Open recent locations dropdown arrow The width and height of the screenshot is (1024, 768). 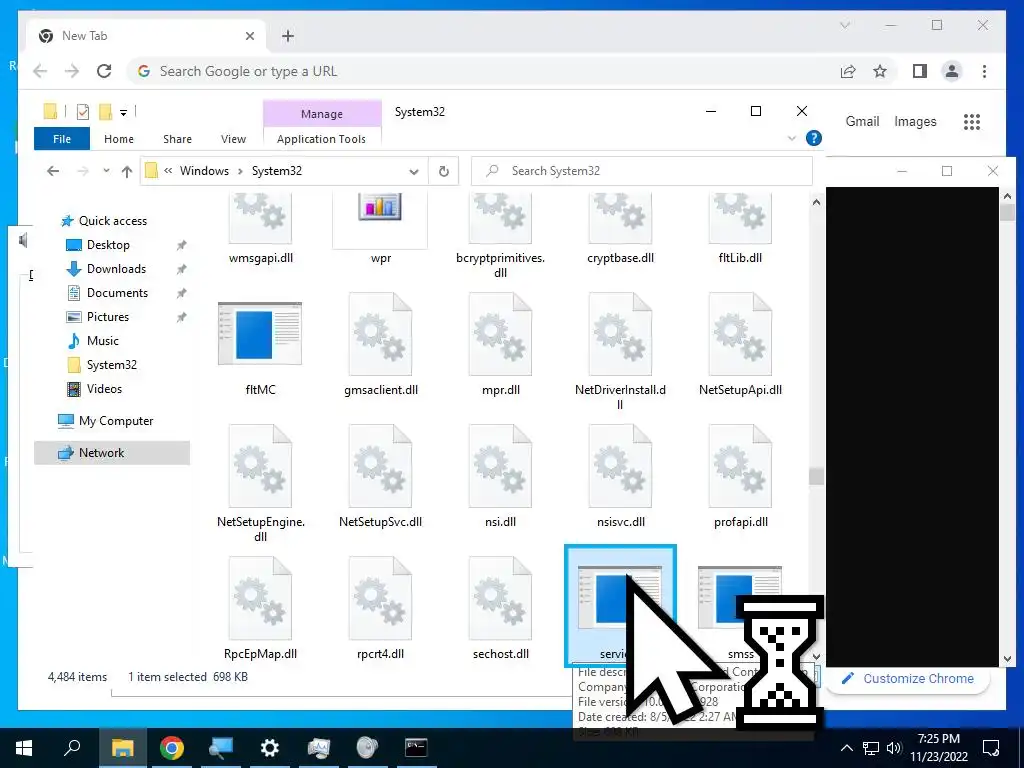[x=106, y=171]
